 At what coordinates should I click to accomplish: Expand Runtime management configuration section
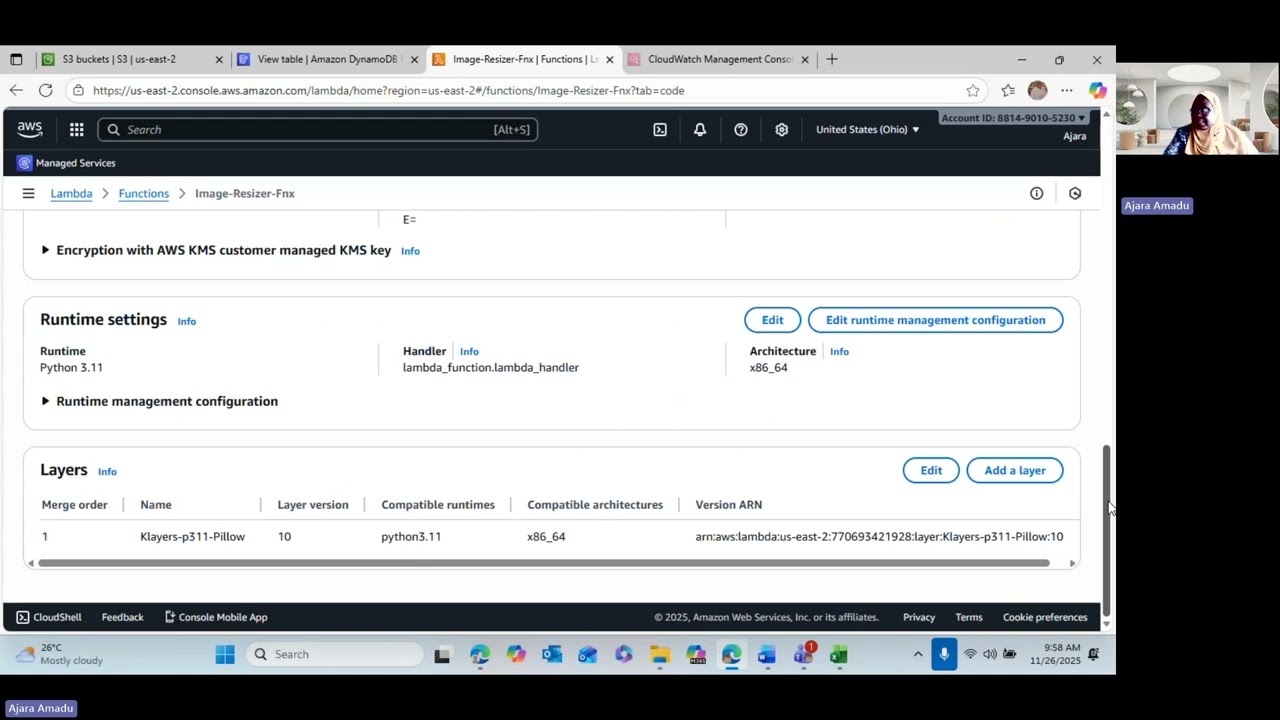click(159, 401)
